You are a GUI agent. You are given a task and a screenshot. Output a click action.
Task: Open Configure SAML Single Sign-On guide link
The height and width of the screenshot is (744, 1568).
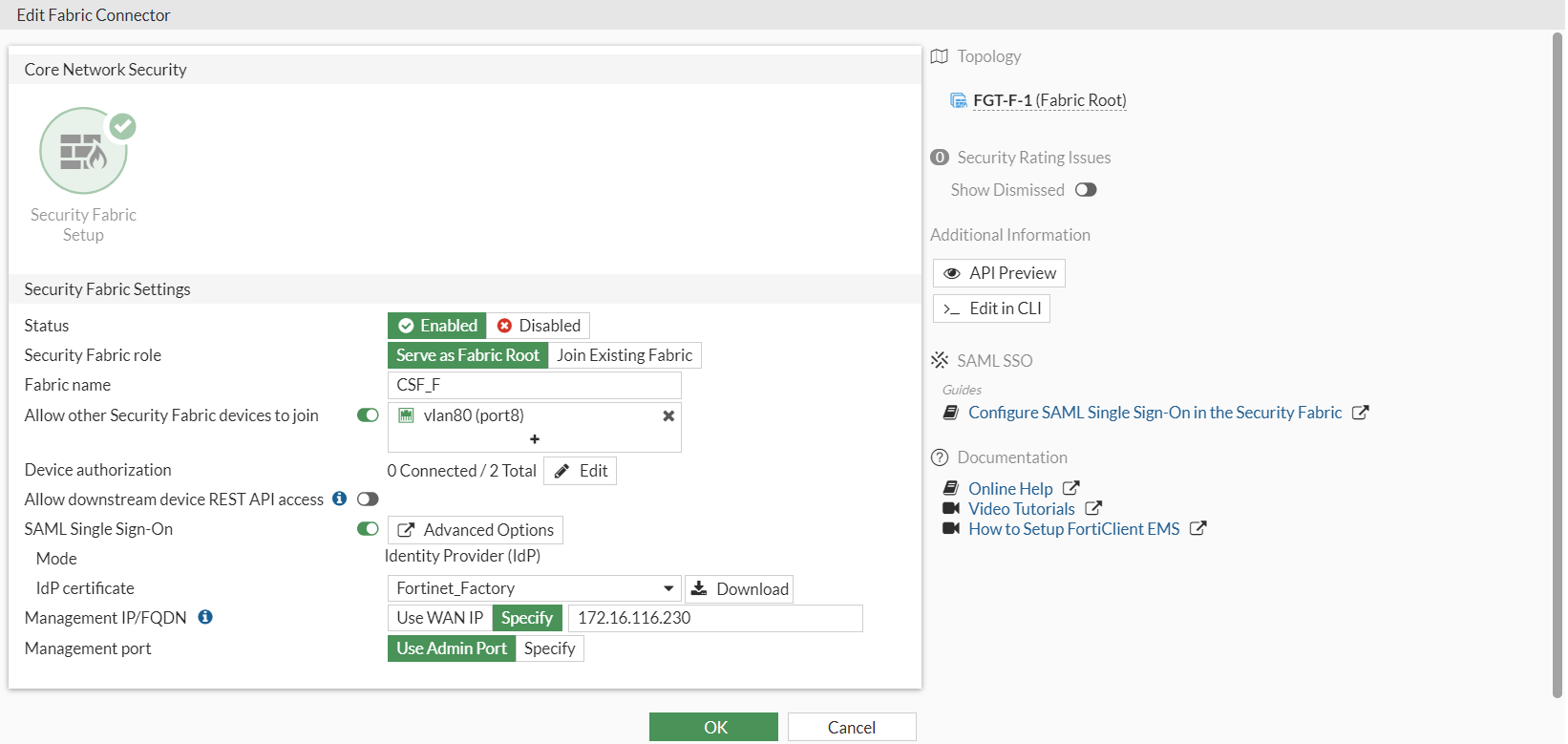point(1155,413)
